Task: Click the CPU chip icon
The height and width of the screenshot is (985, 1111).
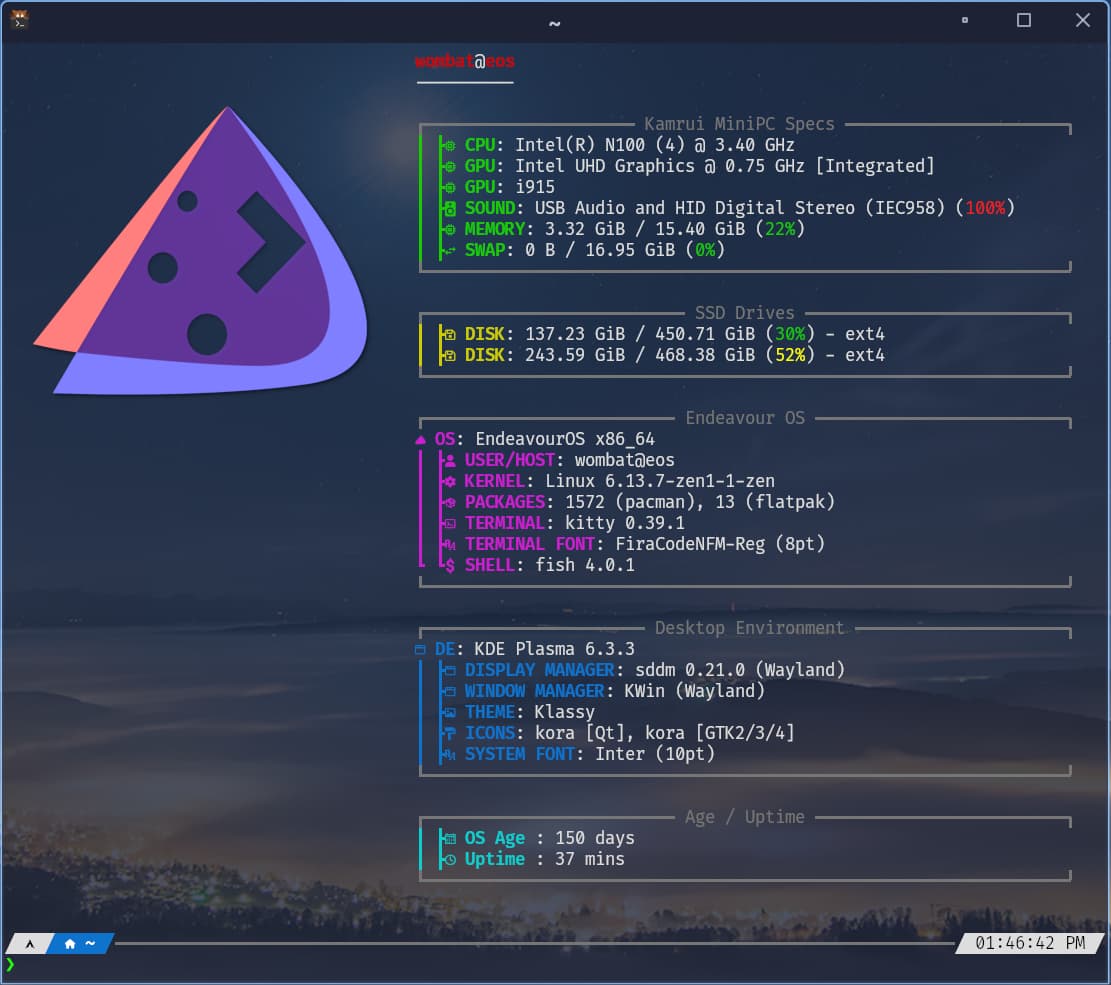Action: (x=449, y=145)
